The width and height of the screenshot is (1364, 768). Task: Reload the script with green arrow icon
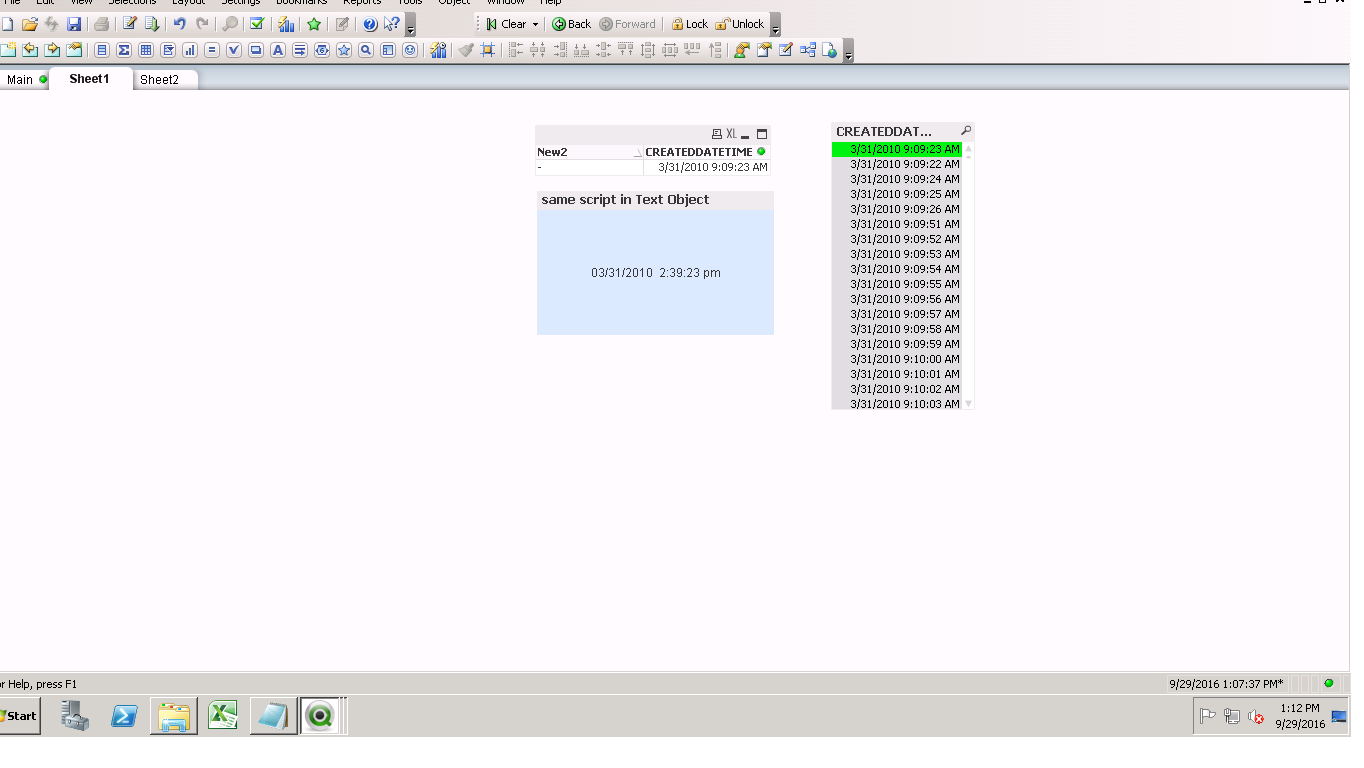pos(152,24)
